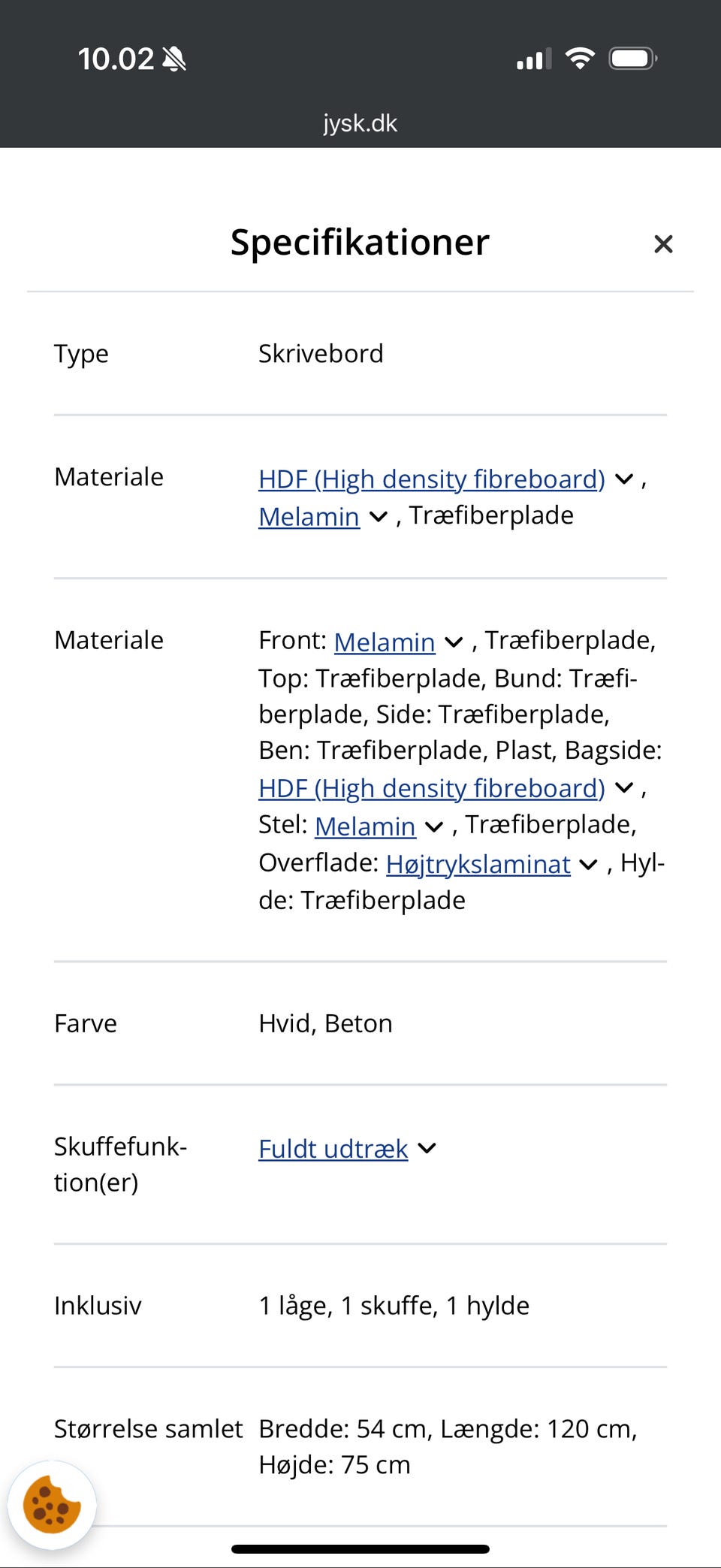This screenshot has width=721, height=1568.
Task: Tap the jysk.dk address bar
Action: point(360,122)
